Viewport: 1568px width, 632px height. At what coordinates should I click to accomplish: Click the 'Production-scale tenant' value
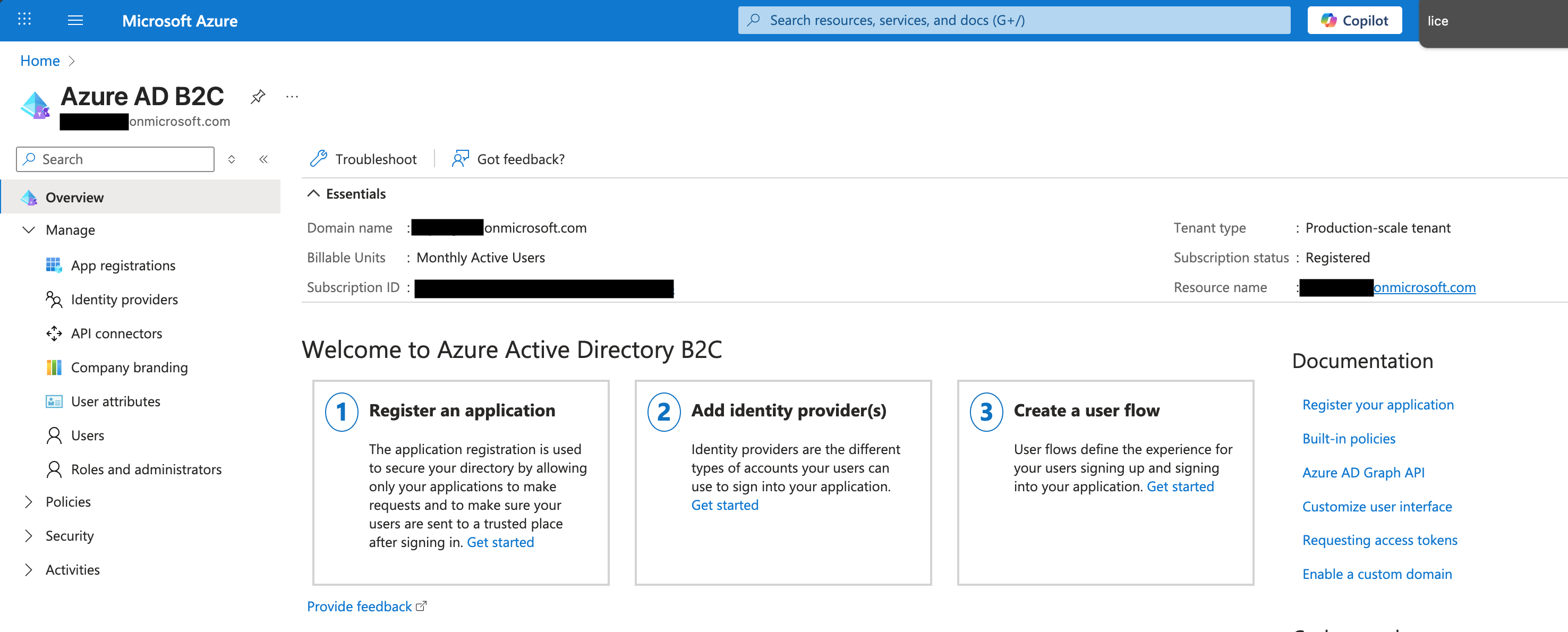(1378, 228)
